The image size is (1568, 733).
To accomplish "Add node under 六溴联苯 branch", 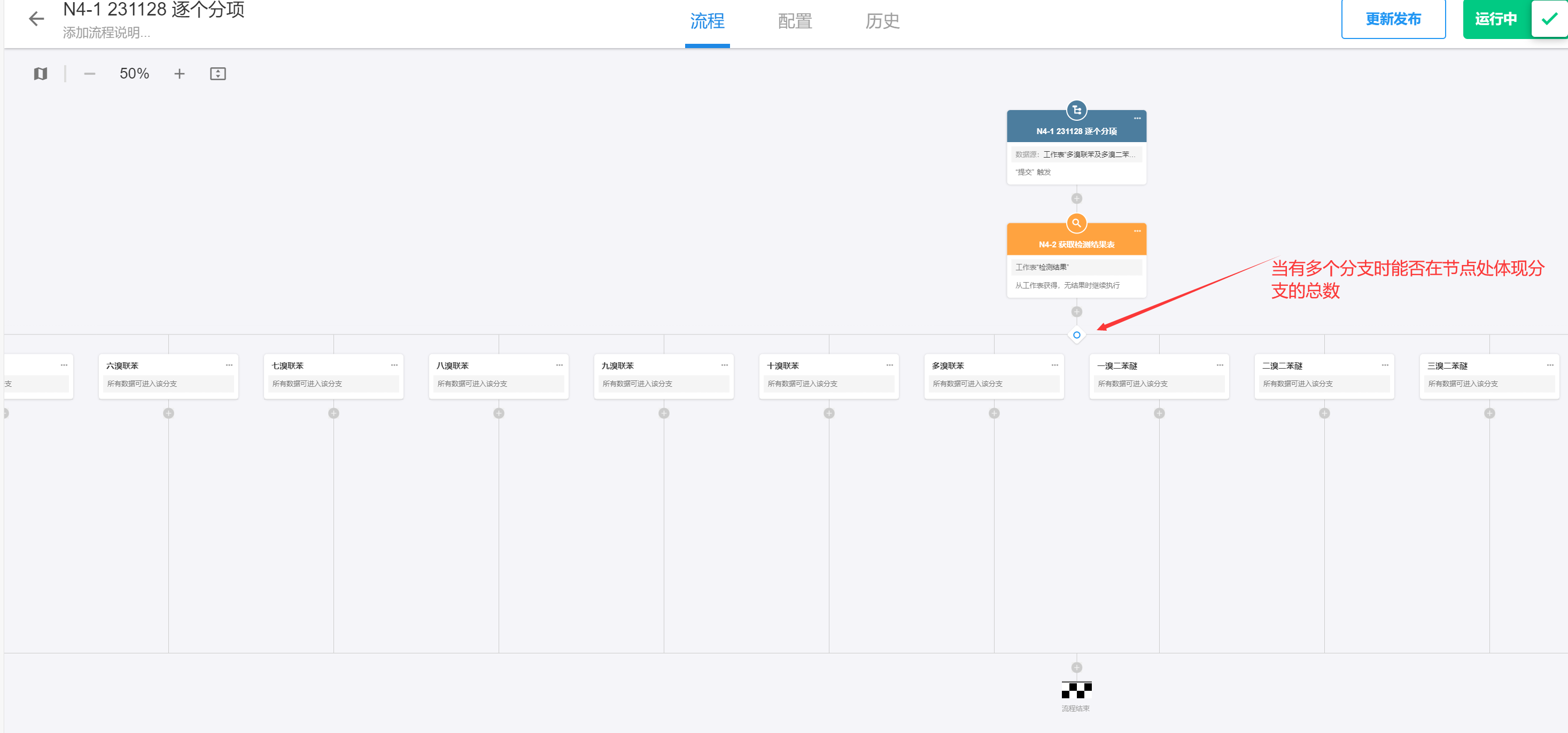I will coord(168,413).
